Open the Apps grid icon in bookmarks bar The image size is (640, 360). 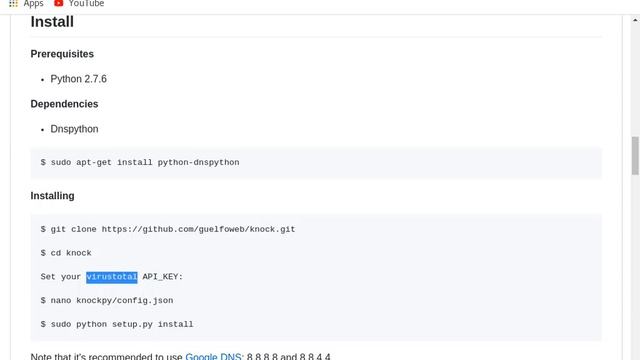13,4
